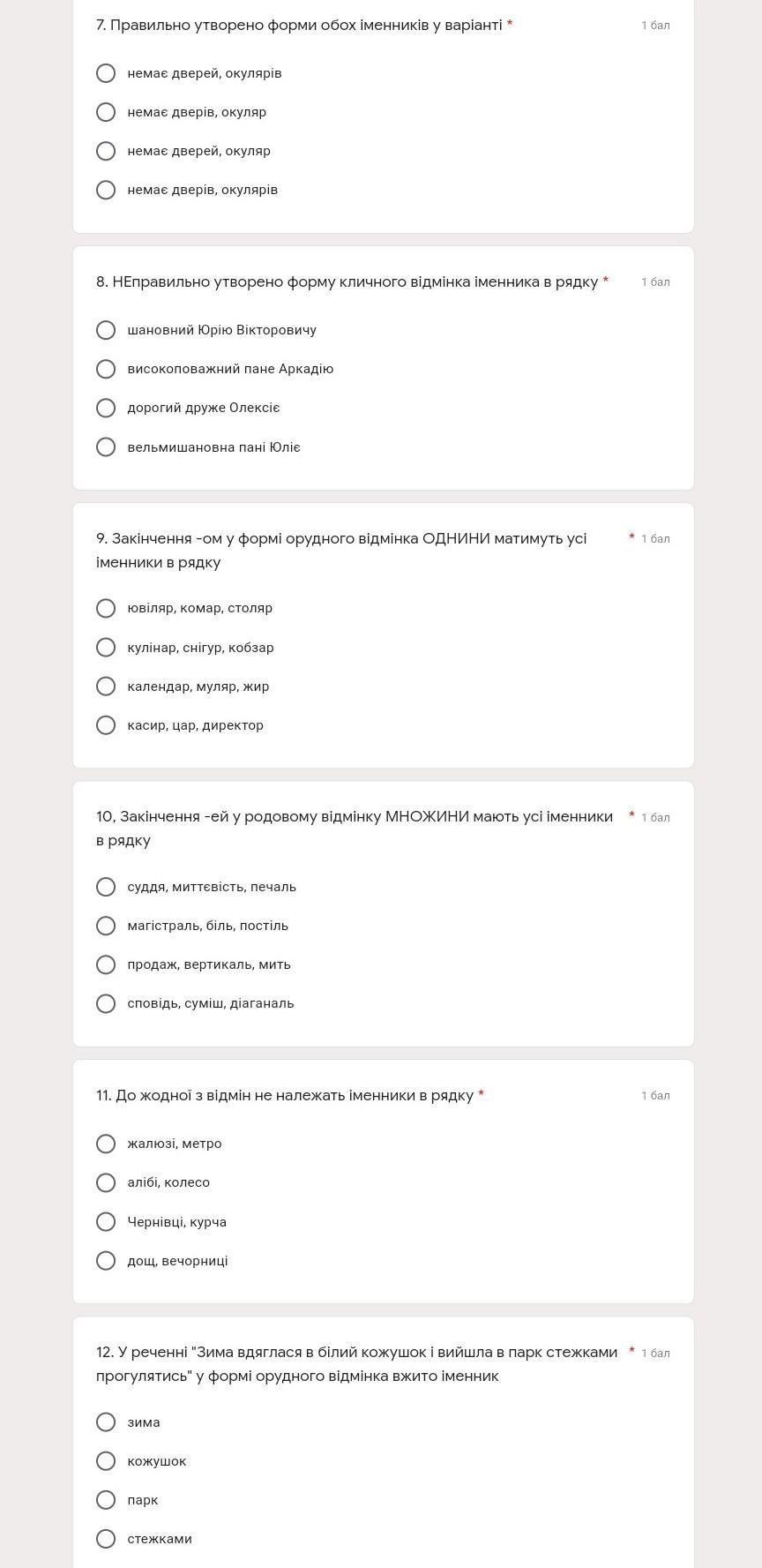Choose "ювіляр, комар, столяр" answer

pyautogui.click(x=106, y=608)
